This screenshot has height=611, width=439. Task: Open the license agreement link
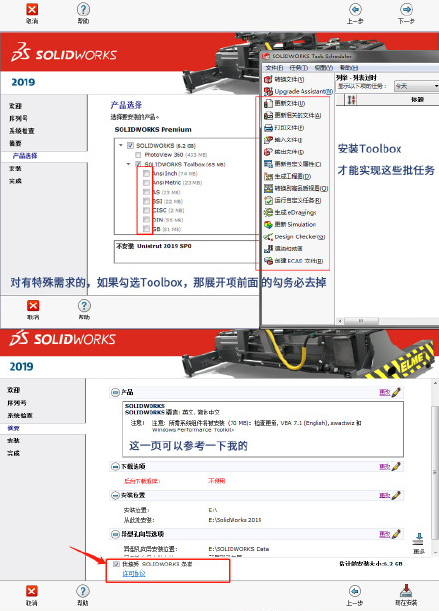[134, 574]
